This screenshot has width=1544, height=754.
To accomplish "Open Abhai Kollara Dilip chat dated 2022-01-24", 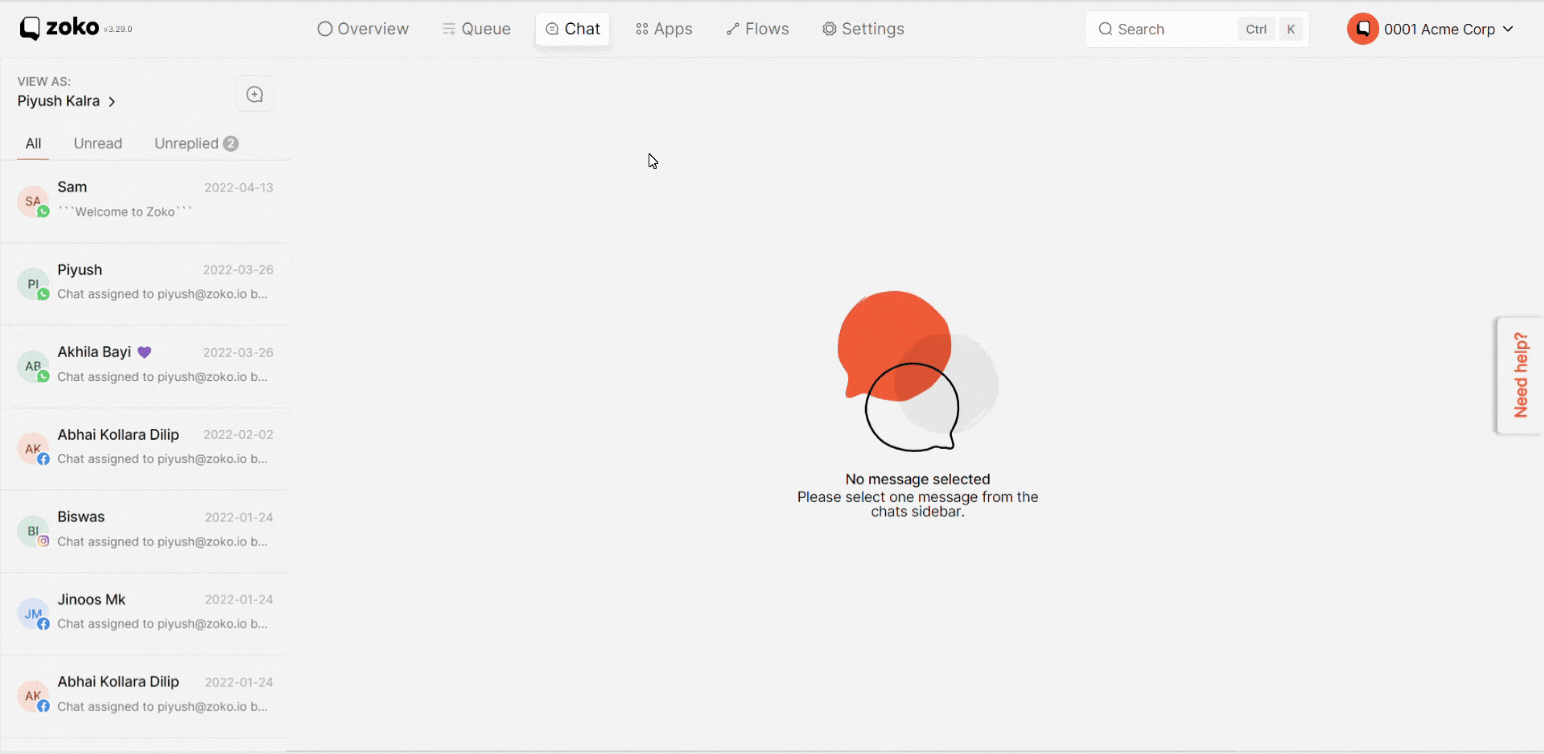I will point(144,696).
